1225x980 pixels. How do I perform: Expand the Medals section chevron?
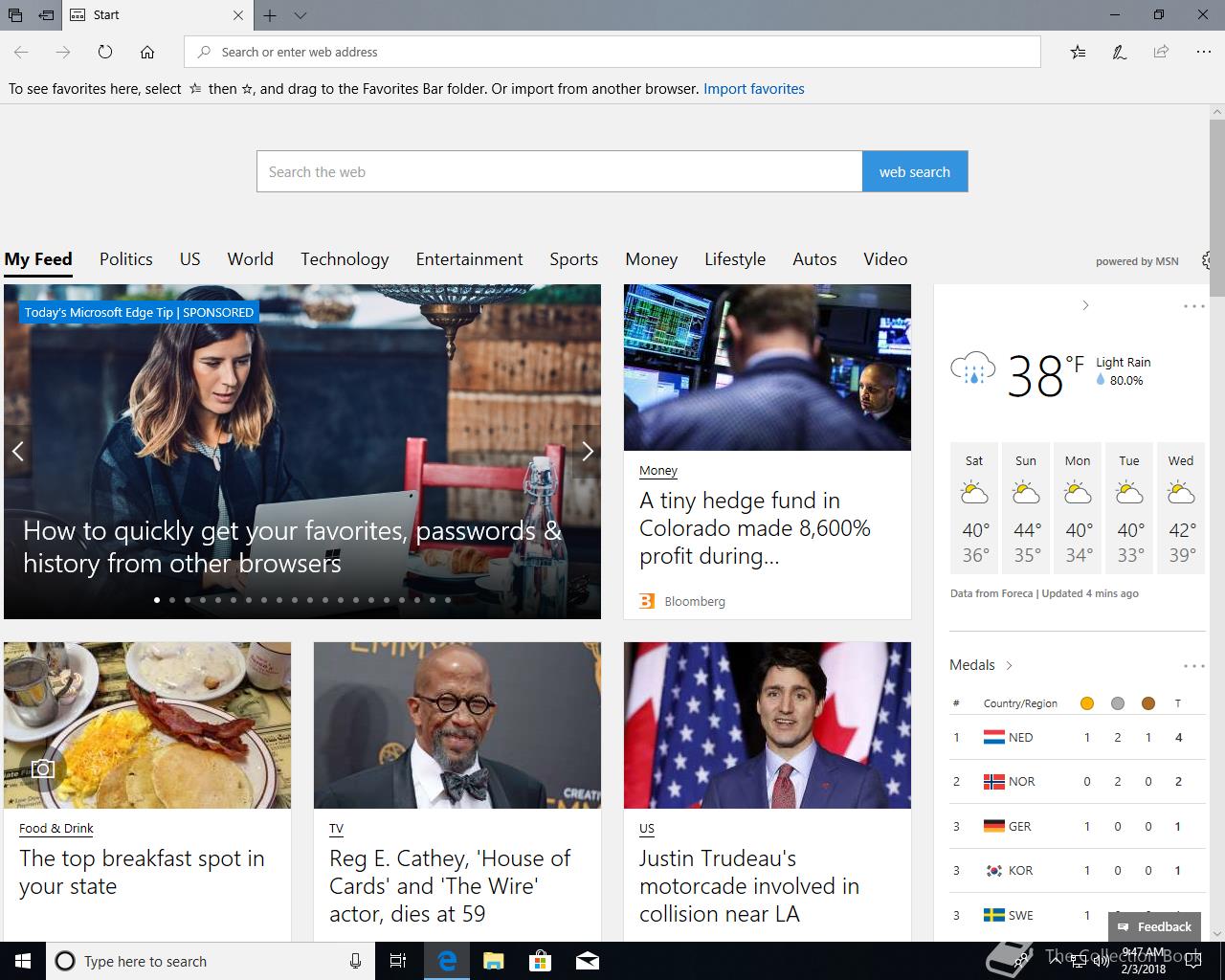coord(1009,665)
